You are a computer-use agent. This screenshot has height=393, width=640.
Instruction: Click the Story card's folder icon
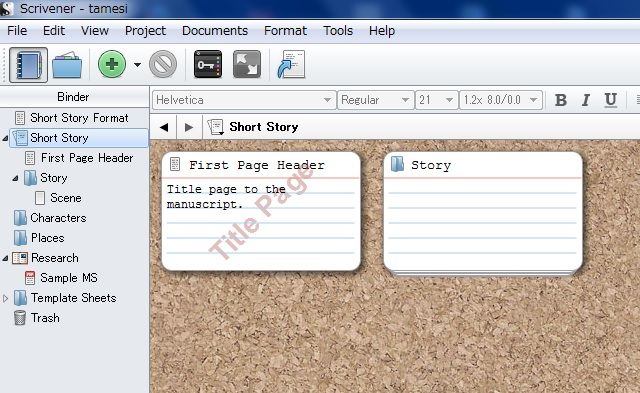[x=397, y=164]
